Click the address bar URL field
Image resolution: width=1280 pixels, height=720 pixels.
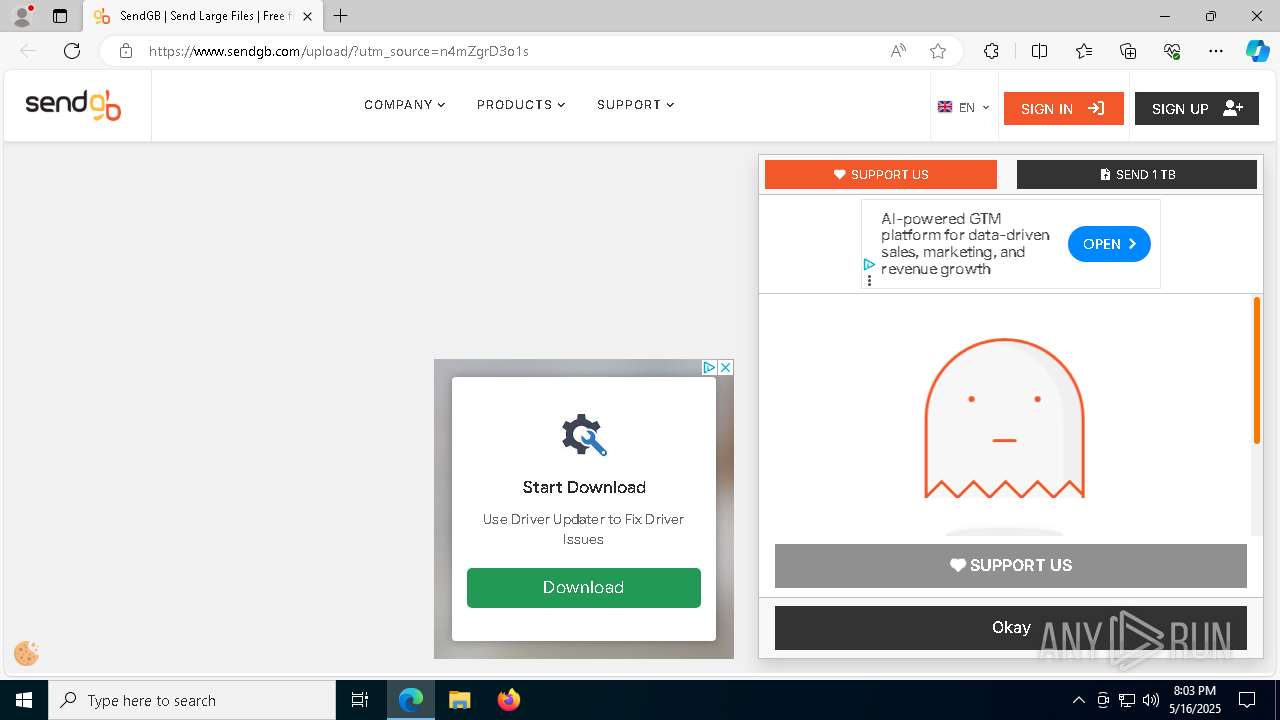(x=510, y=51)
